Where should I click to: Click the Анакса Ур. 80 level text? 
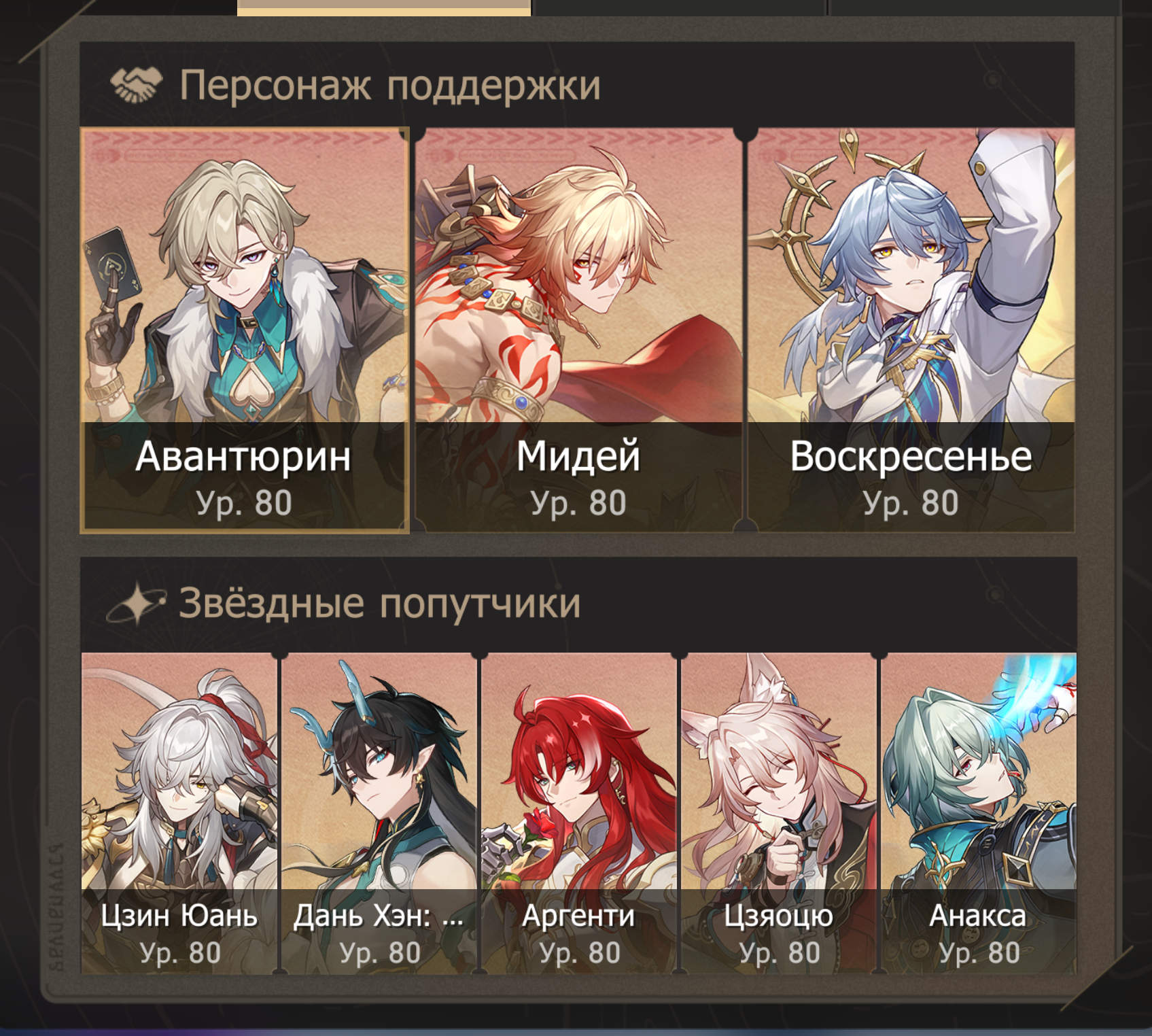tap(979, 953)
